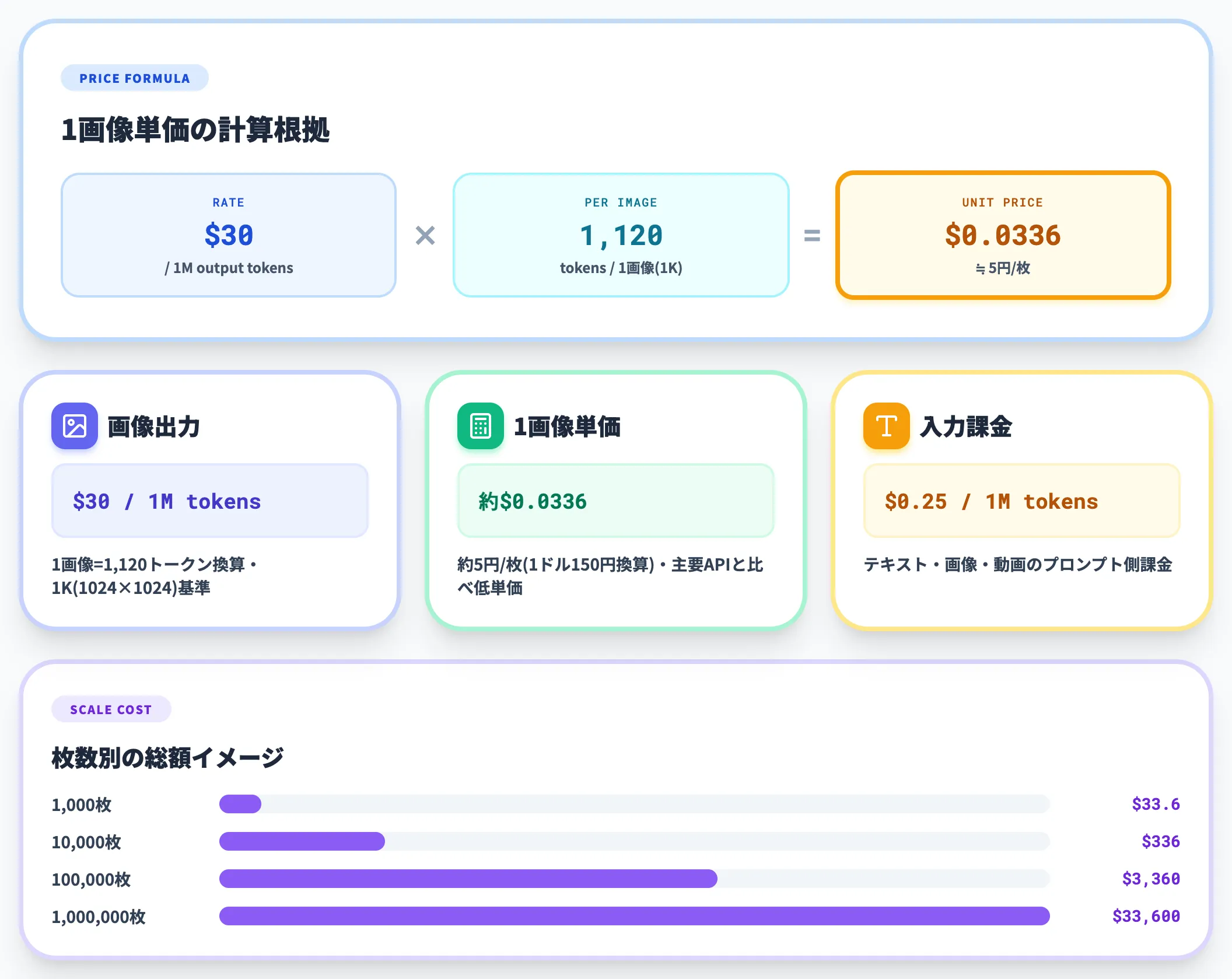Click the 1,000枚 progress bar
Viewport: 1232px width, 979px height.
634,804
